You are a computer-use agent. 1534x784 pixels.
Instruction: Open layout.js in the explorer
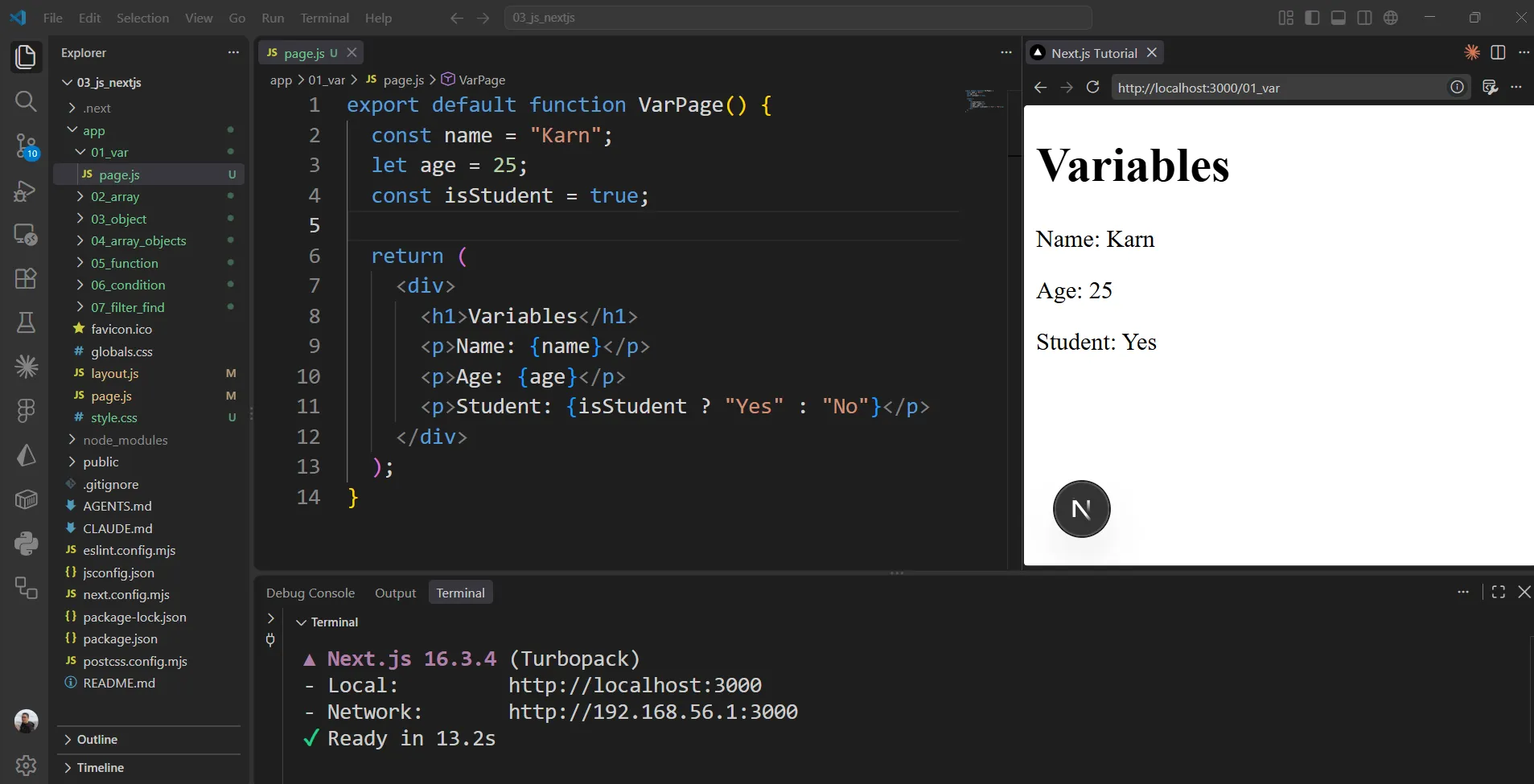coord(115,373)
